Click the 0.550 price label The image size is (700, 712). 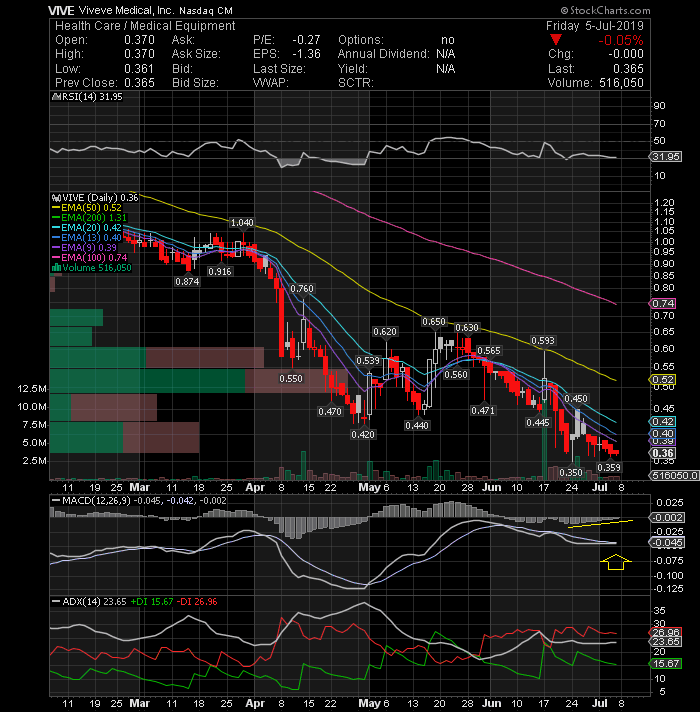point(291,379)
